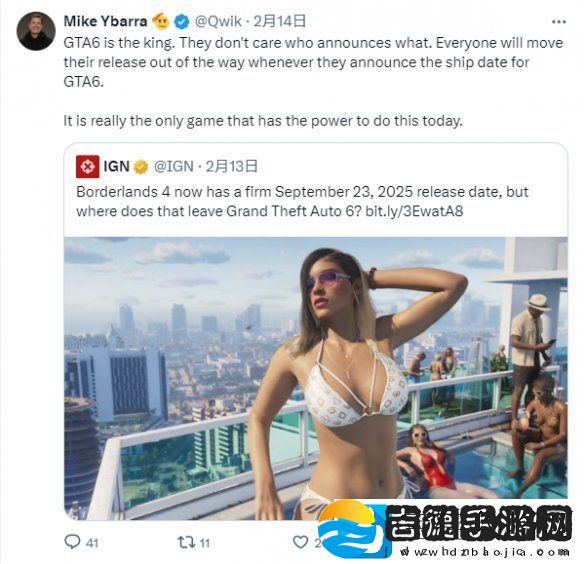Click the gold verified badge next to IGN
The width and height of the screenshot is (584, 564).
pos(141,167)
